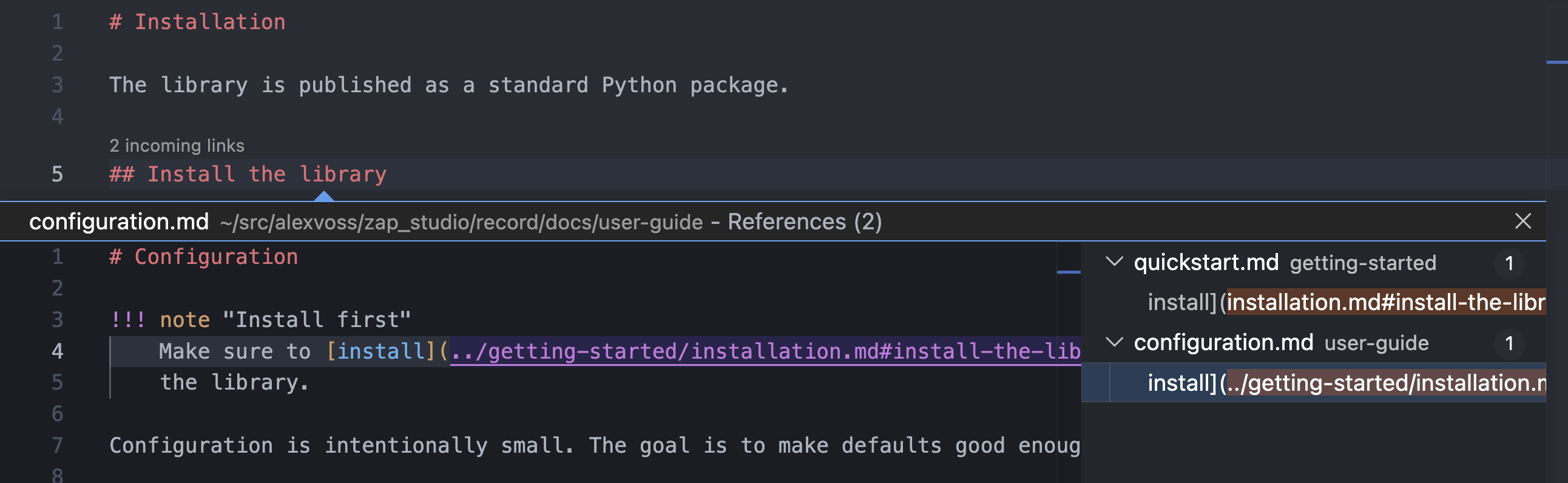Screen dimensions: 1568x483
Task: Click the '## Install the library' heading
Action: (x=248, y=175)
